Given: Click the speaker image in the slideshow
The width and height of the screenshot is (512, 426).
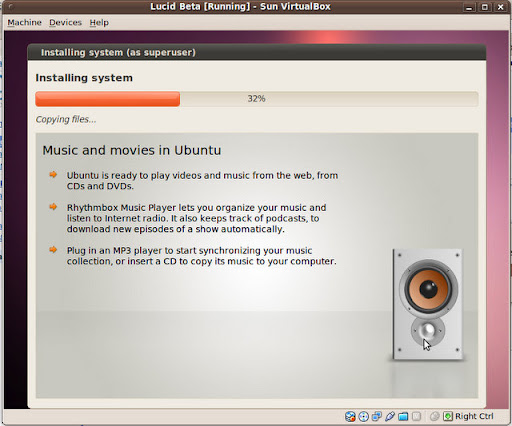Looking at the screenshot, I should 428,304.
